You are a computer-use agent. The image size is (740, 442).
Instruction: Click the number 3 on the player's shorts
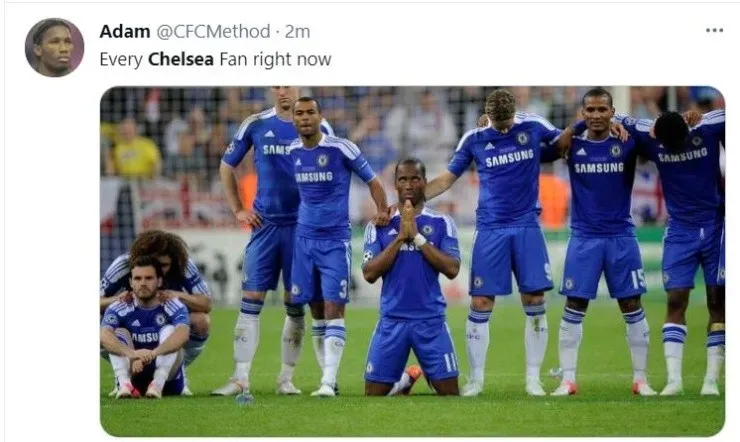pos(343,289)
